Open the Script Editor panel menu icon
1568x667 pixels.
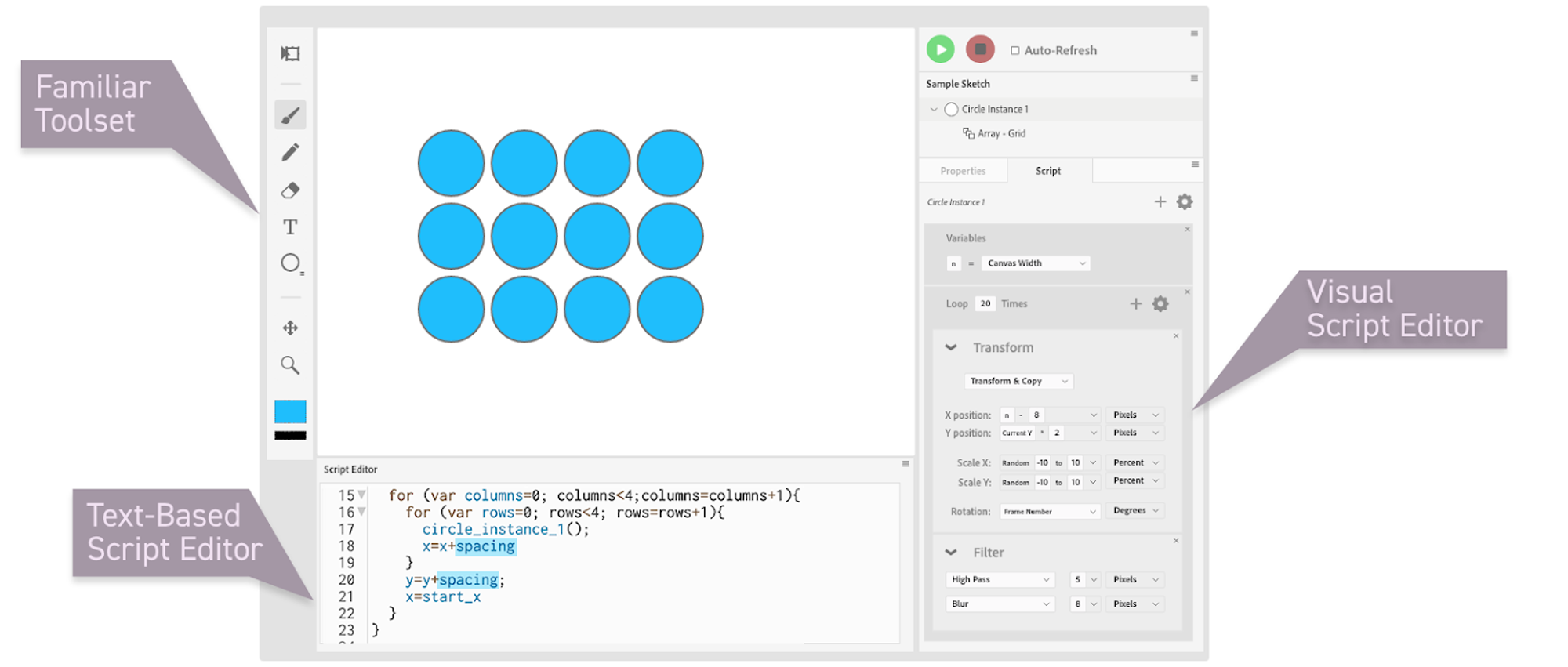click(906, 464)
